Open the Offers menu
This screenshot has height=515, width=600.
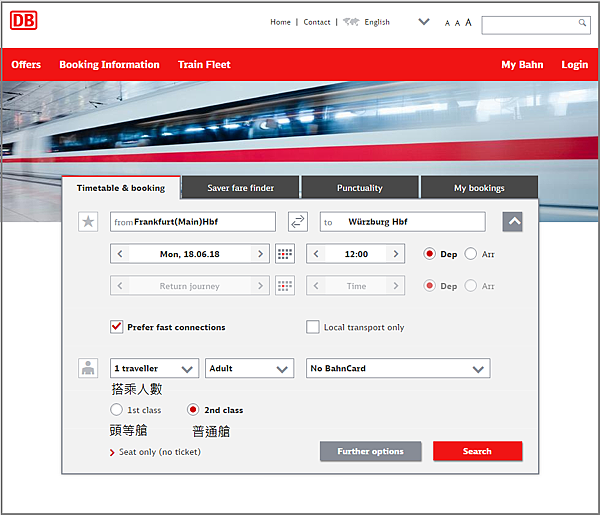click(x=26, y=65)
